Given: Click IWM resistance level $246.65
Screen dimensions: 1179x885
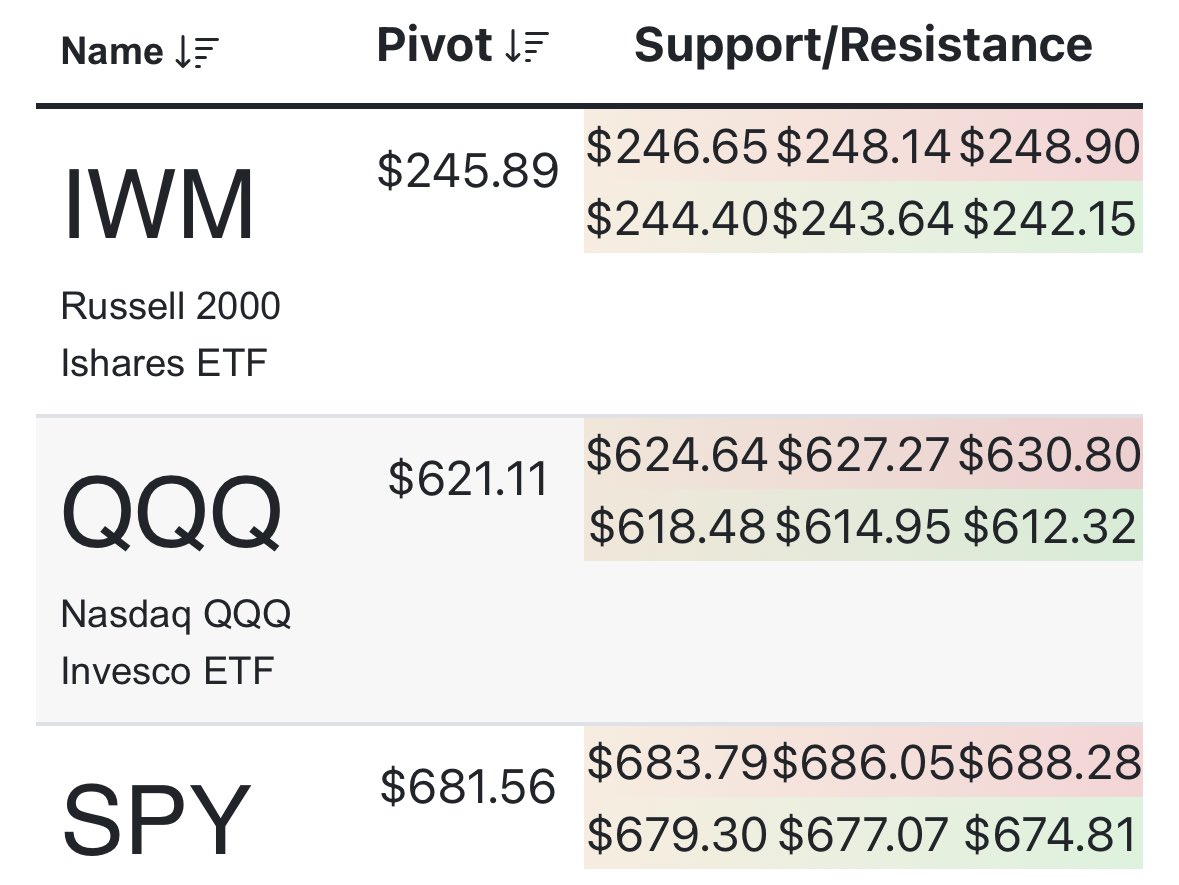Looking at the screenshot, I should [x=677, y=148].
